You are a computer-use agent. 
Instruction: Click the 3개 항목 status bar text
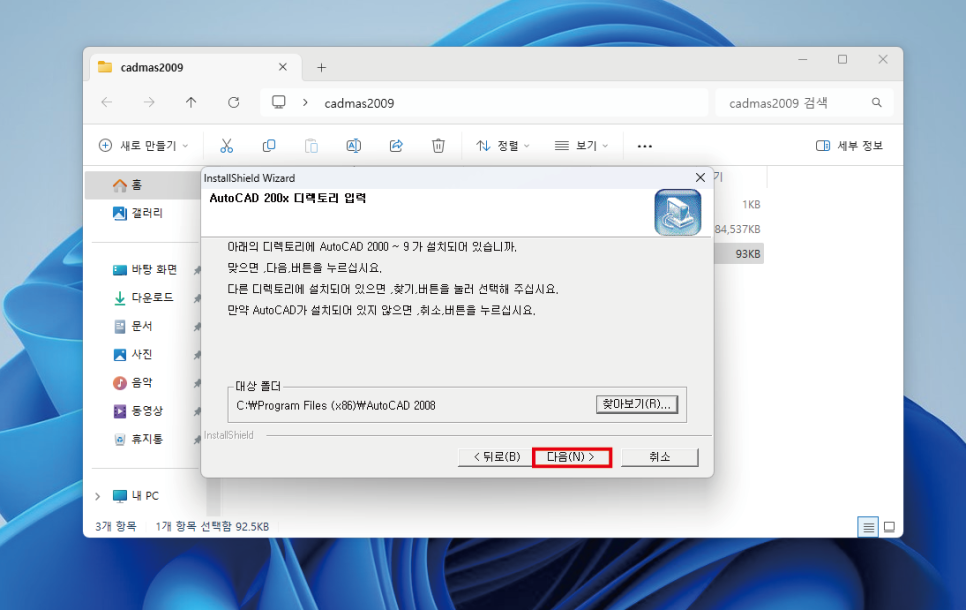click(x=115, y=527)
